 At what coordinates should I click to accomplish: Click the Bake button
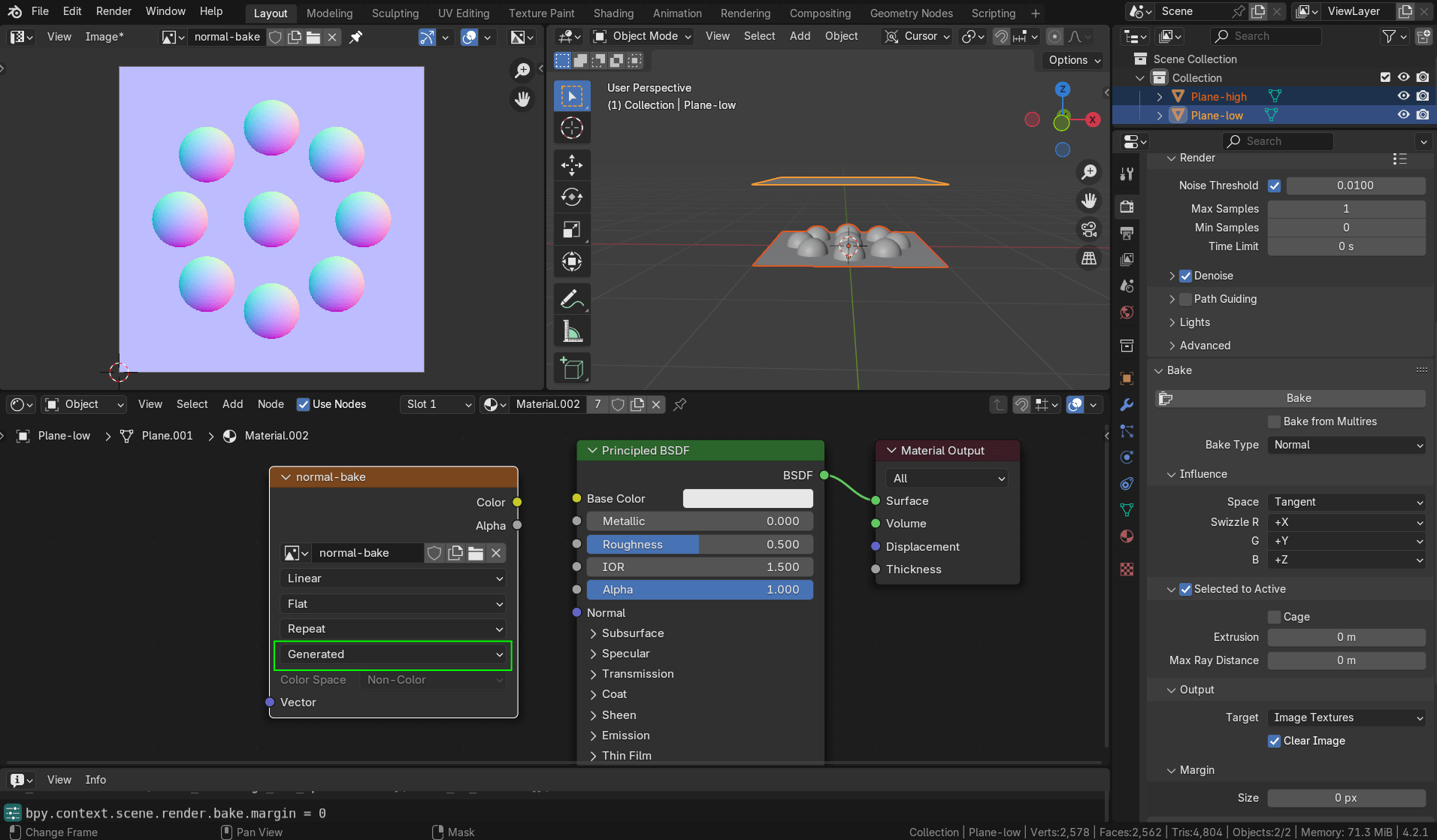tap(1290, 398)
